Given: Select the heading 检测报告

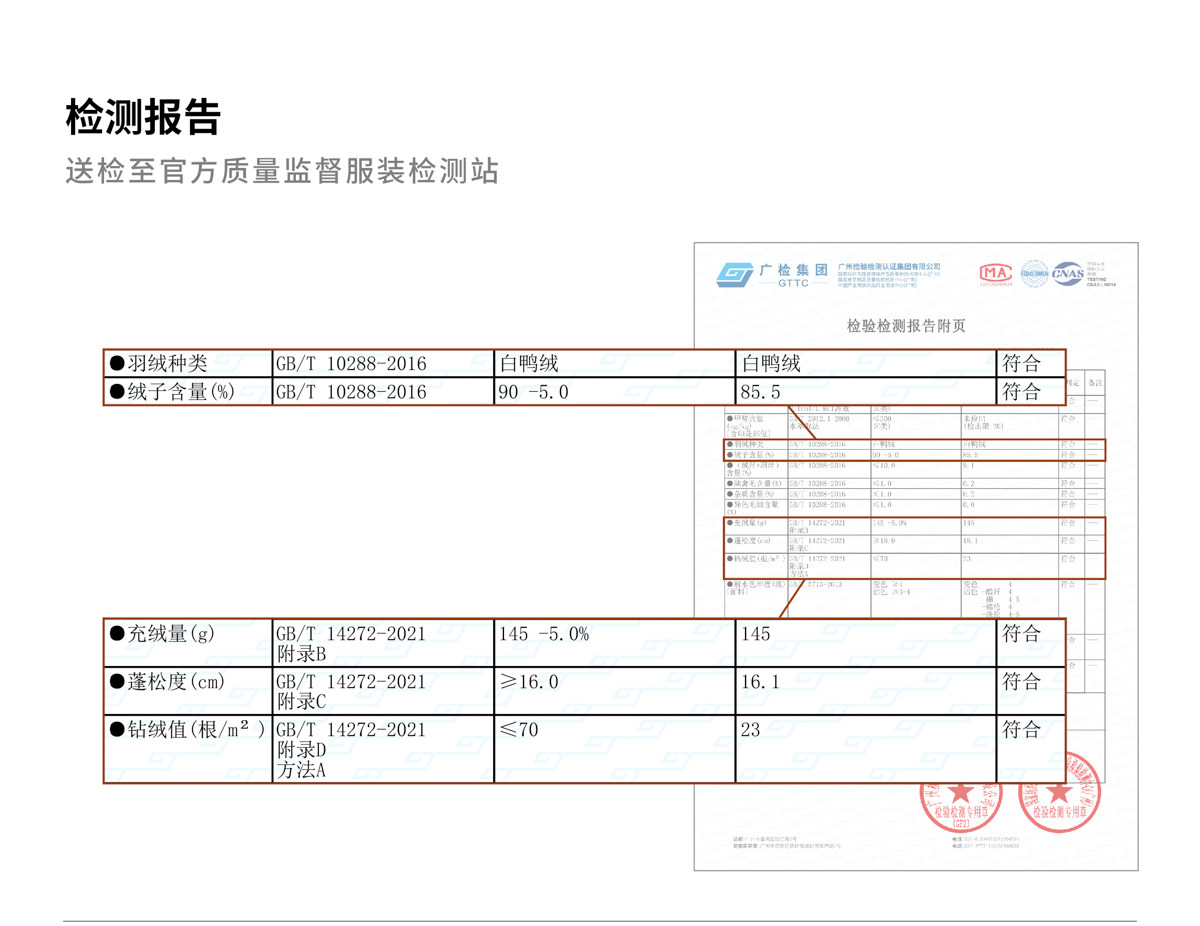Looking at the screenshot, I should (142, 117).
